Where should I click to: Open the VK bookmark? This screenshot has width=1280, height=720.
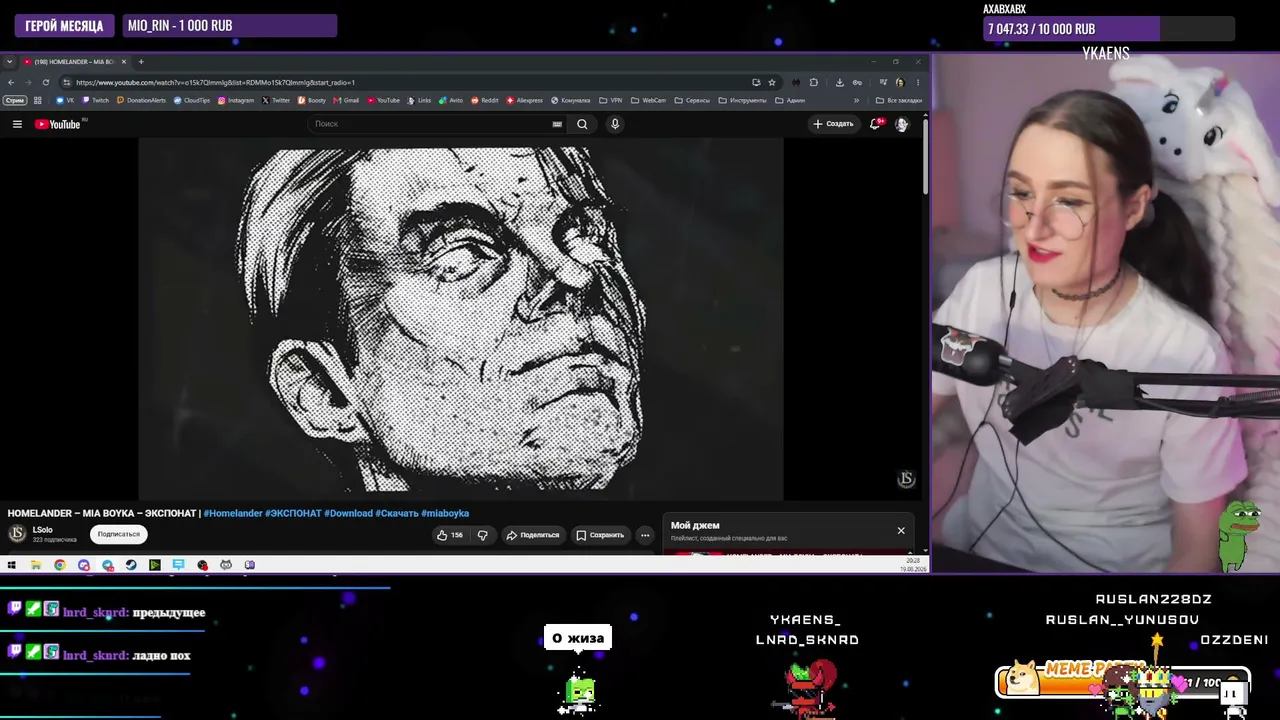click(65, 100)
